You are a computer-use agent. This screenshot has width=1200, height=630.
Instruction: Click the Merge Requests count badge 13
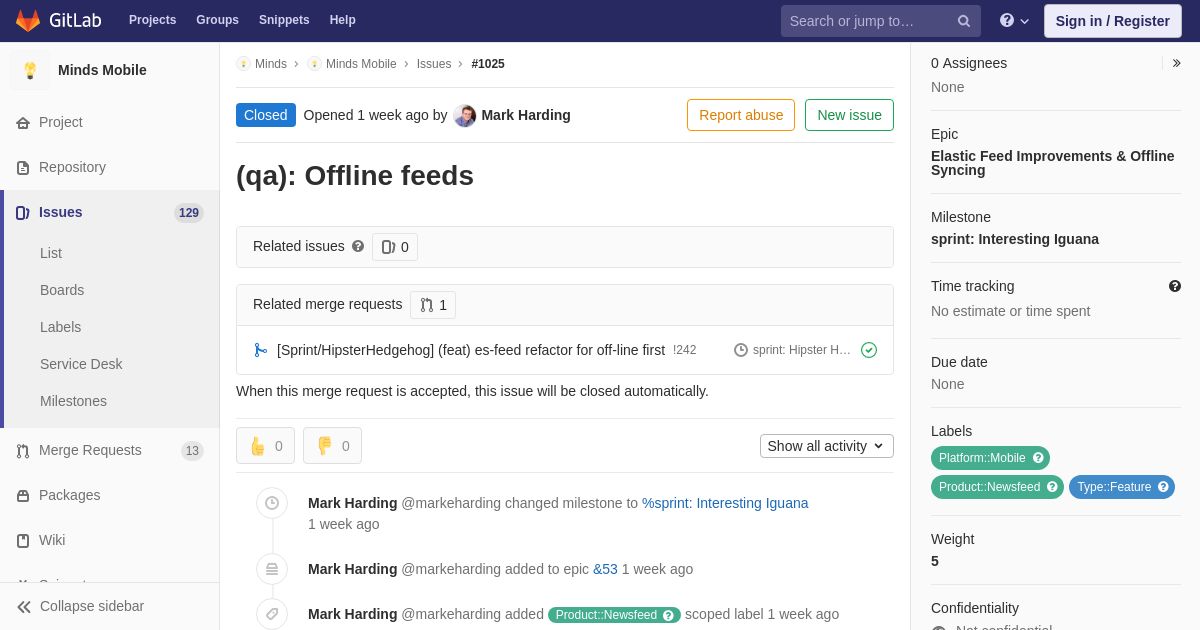pos(192,451)
